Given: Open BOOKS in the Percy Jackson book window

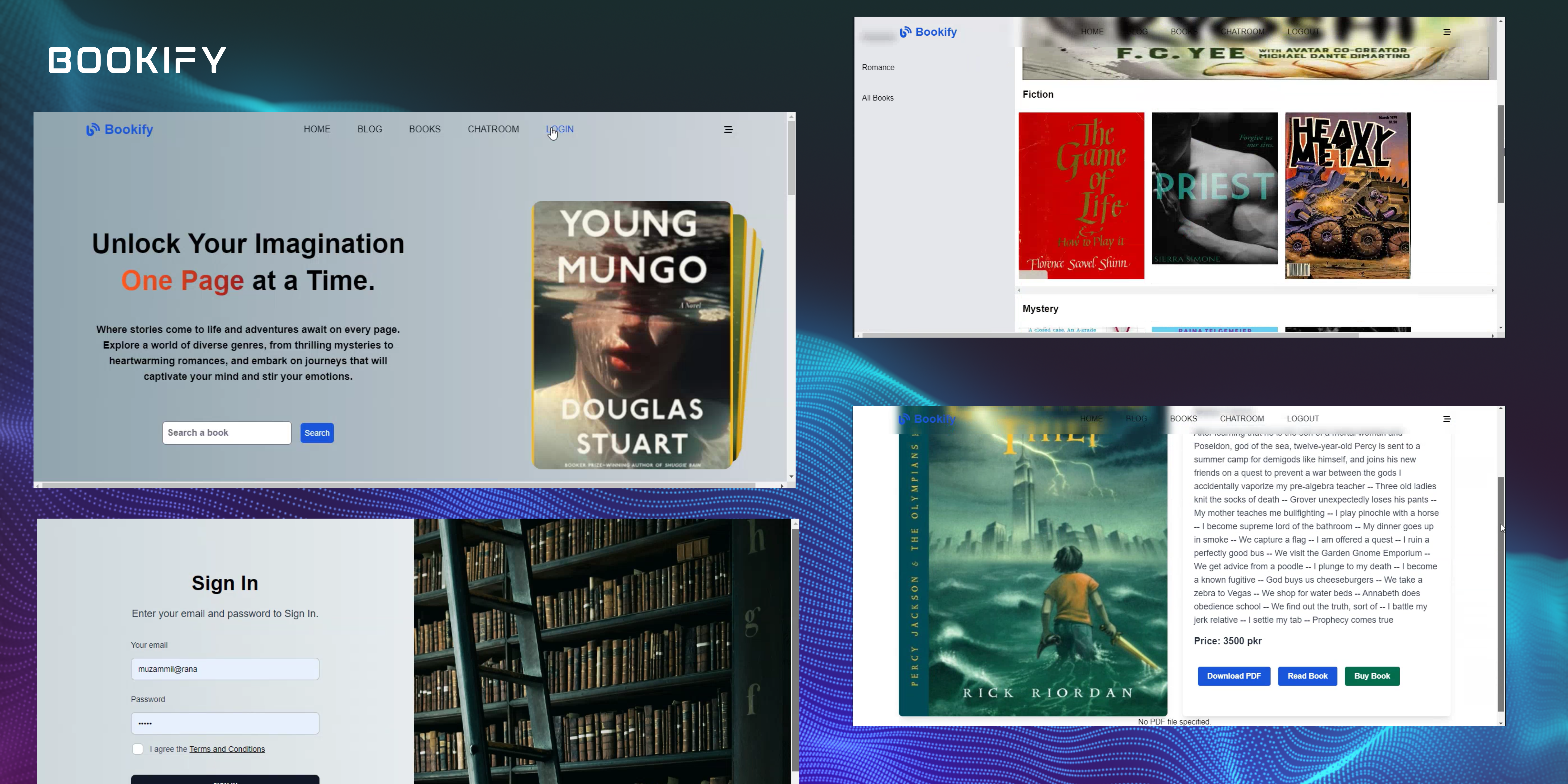Looking at the screenshot, I should click(1183, 419).
